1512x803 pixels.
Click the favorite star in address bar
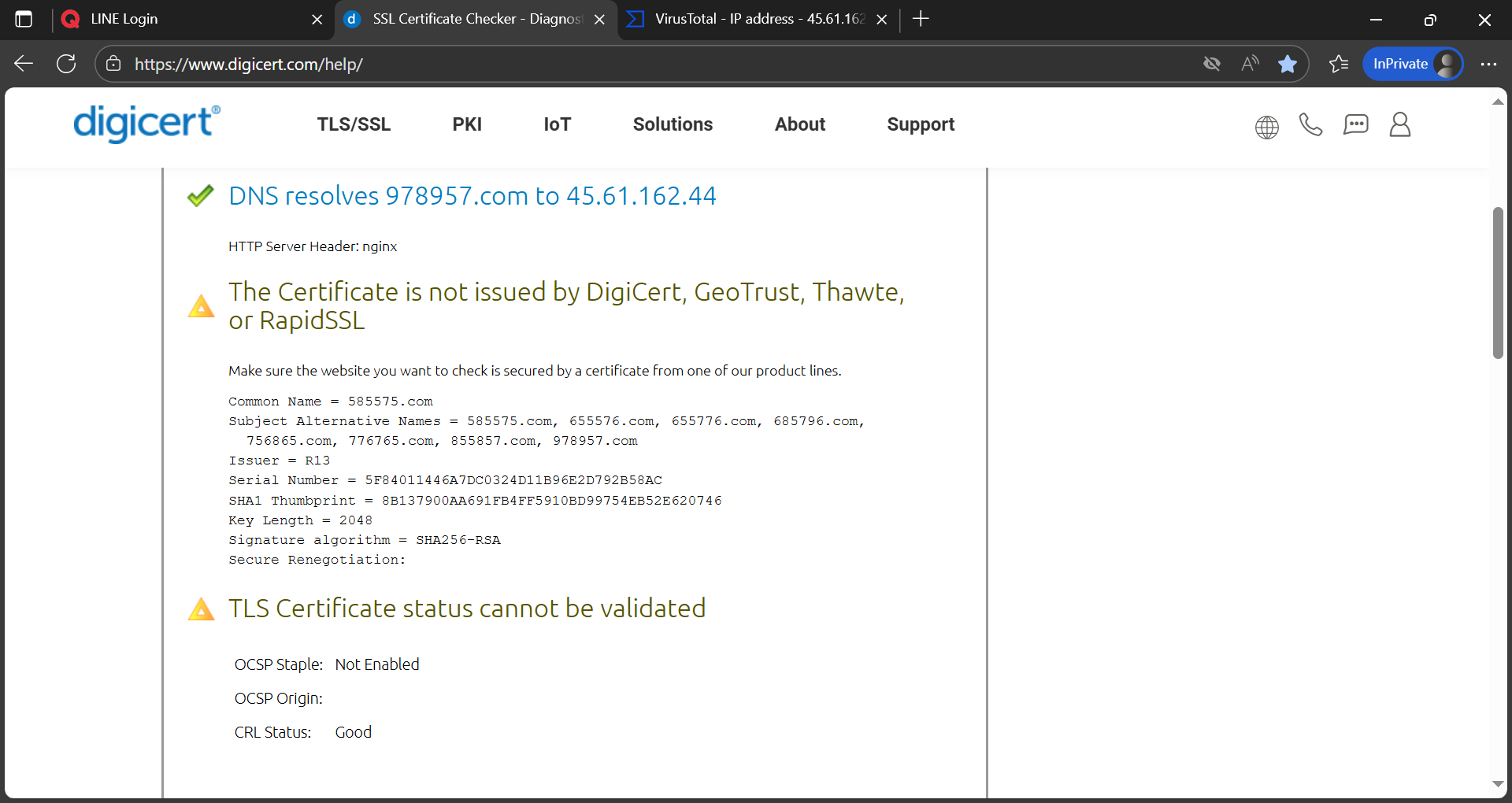click(x=1288, y=64)
